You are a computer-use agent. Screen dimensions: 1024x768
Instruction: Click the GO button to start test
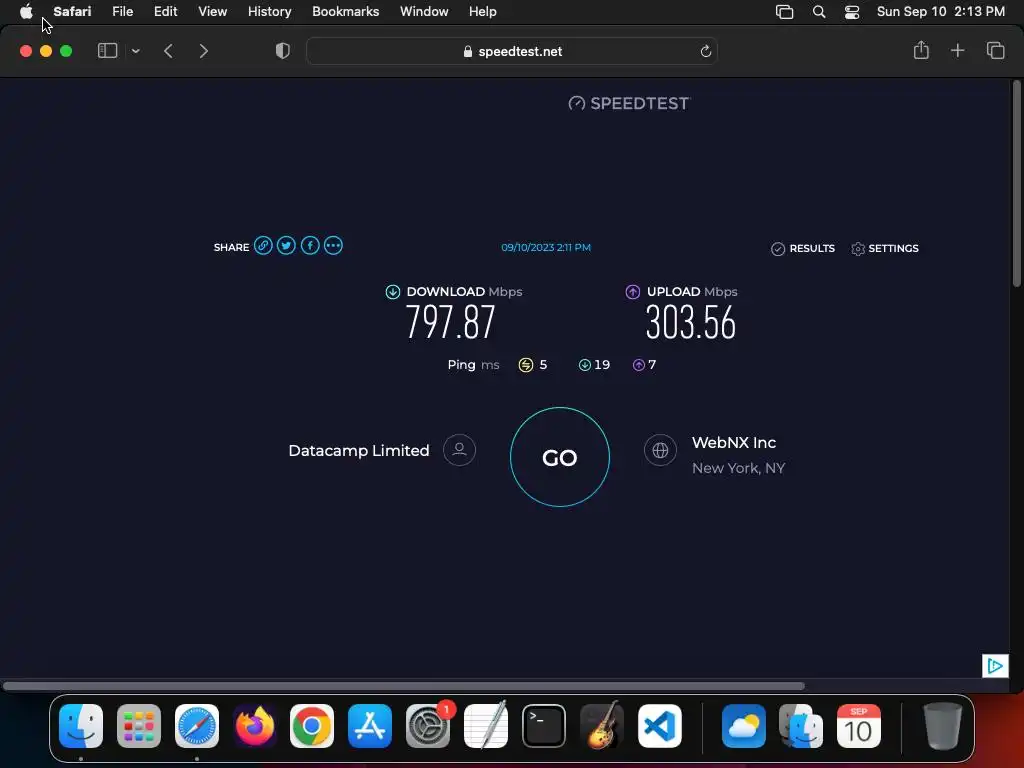coord(560,457)
